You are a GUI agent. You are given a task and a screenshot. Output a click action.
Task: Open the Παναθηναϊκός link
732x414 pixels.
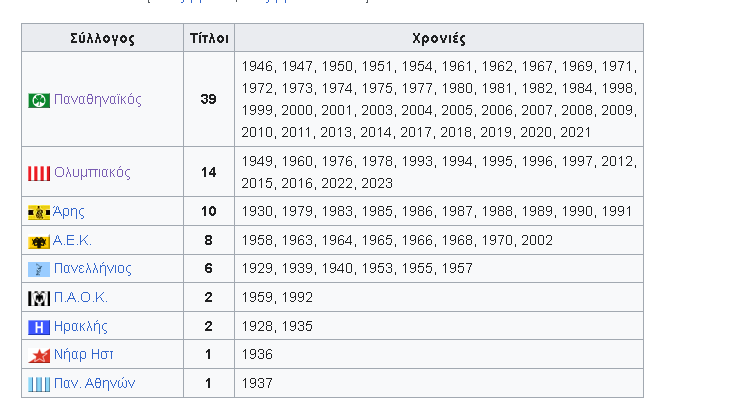pos(98,100)
